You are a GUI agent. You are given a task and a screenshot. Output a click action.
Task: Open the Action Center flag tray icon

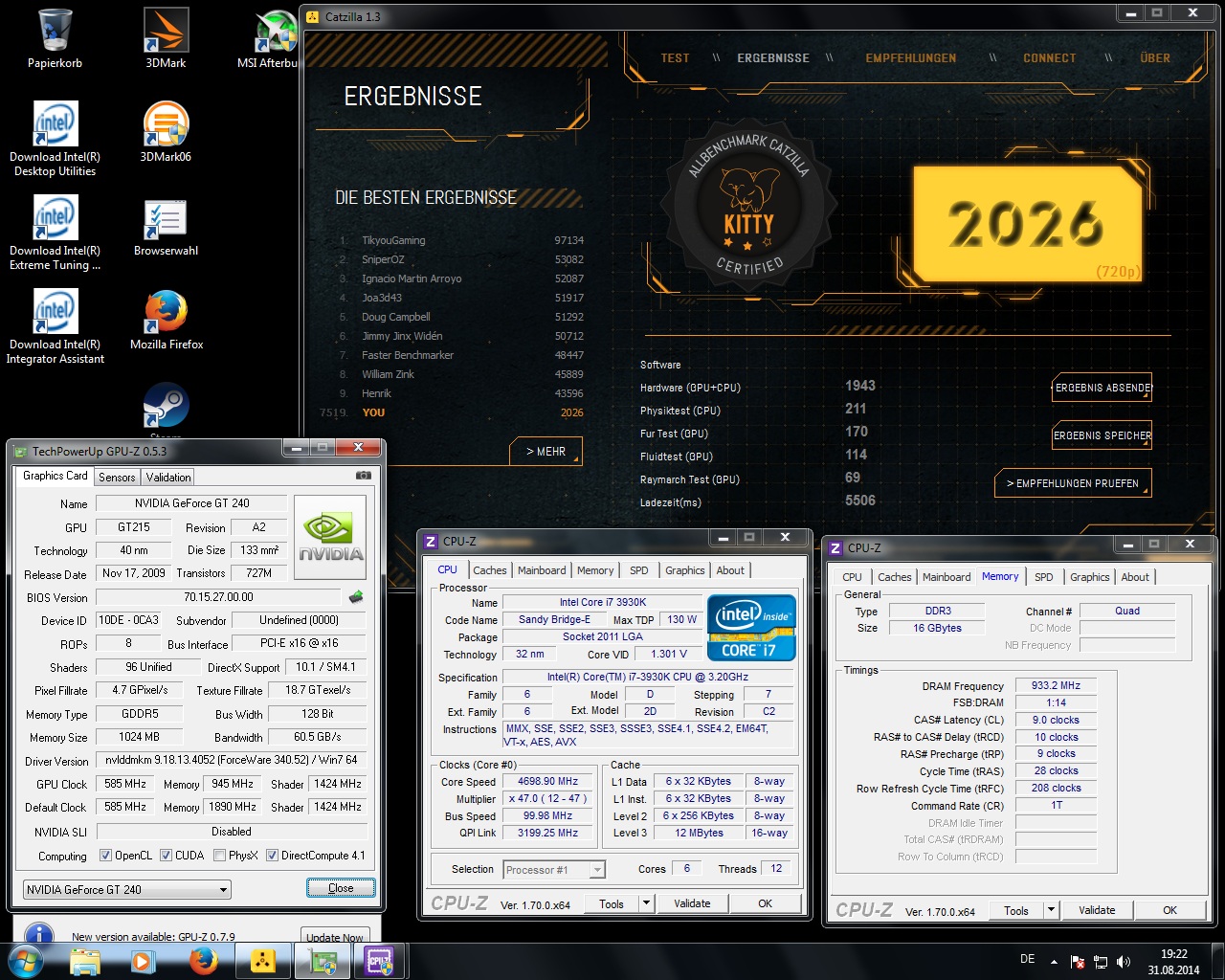click(1078, 962)
